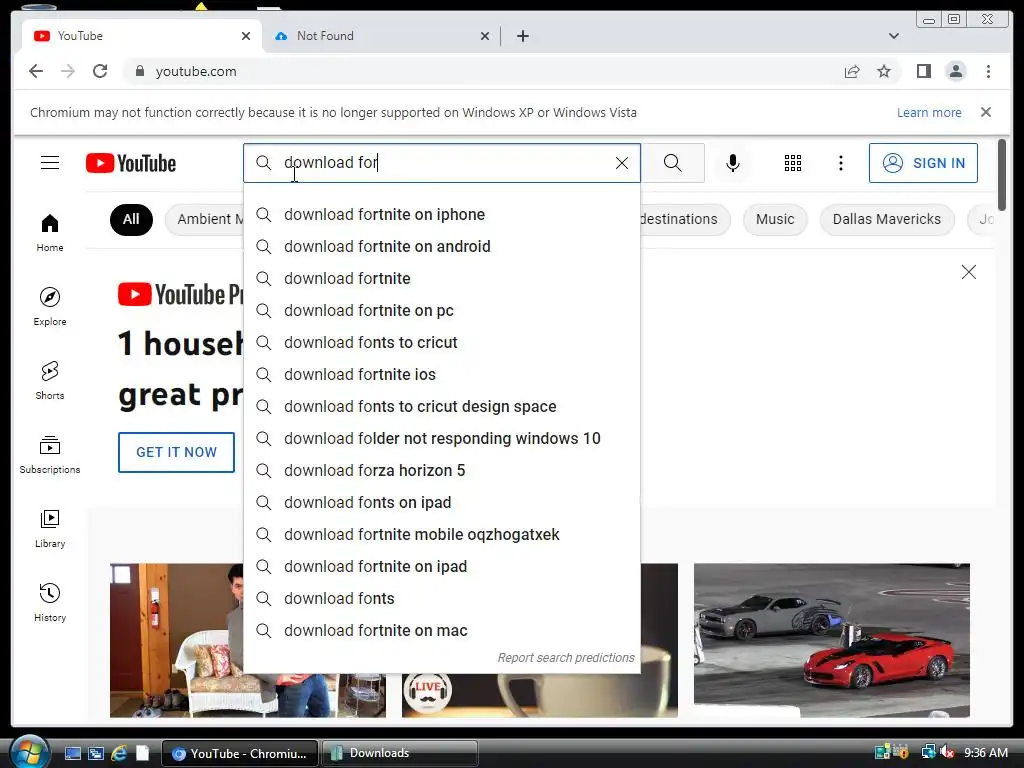This screenshot has width=1024, height=768.
Task: Start voice search with the microphone
Action: 733,163
